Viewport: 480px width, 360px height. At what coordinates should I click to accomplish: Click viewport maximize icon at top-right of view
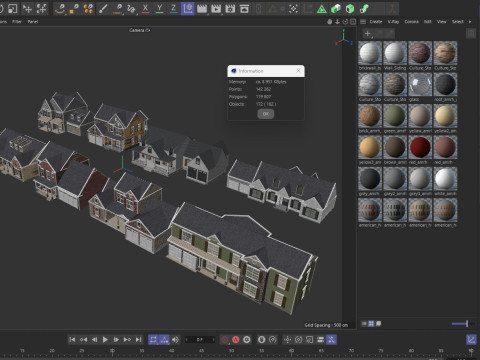click(353, 22)
